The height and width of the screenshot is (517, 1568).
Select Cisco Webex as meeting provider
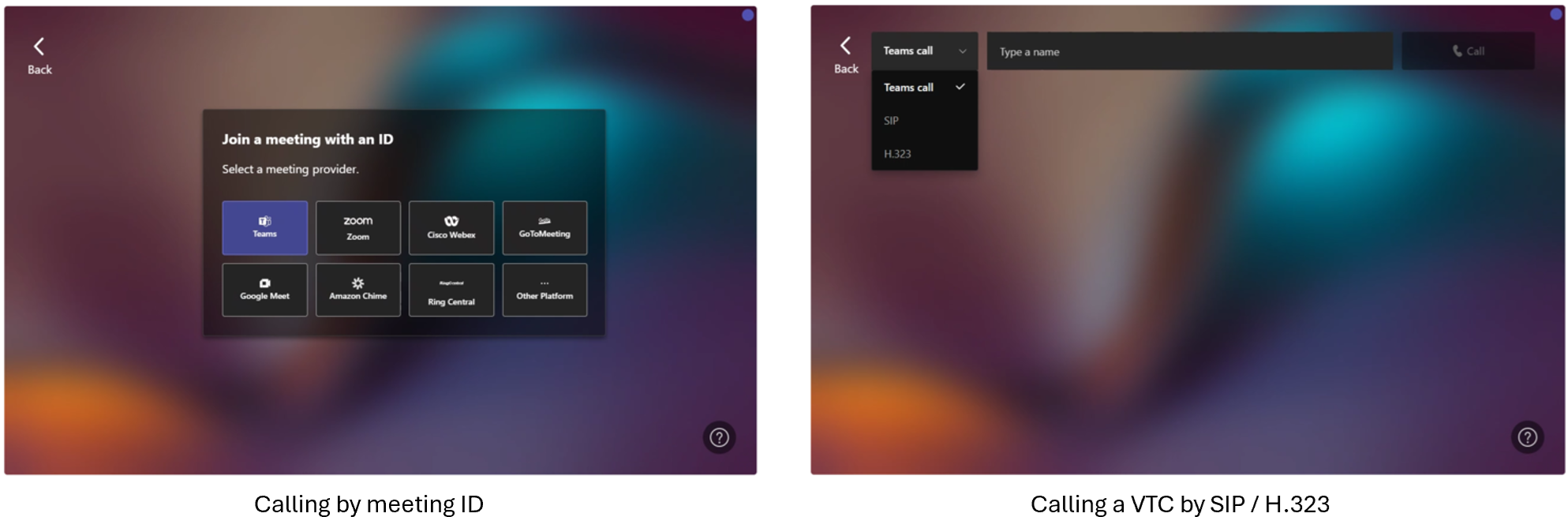click(x=451, y=227)
